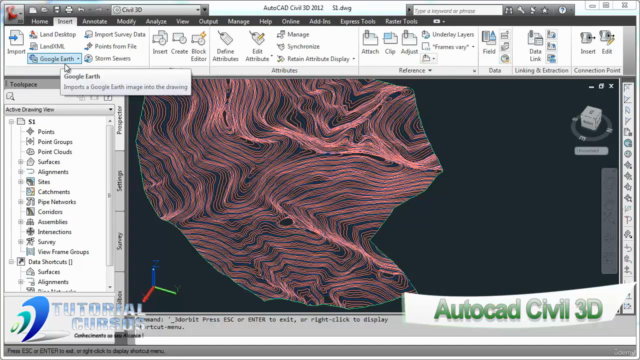Open the Modify ribbon tab
Screen dimensions: 640x360
(126, 21)
